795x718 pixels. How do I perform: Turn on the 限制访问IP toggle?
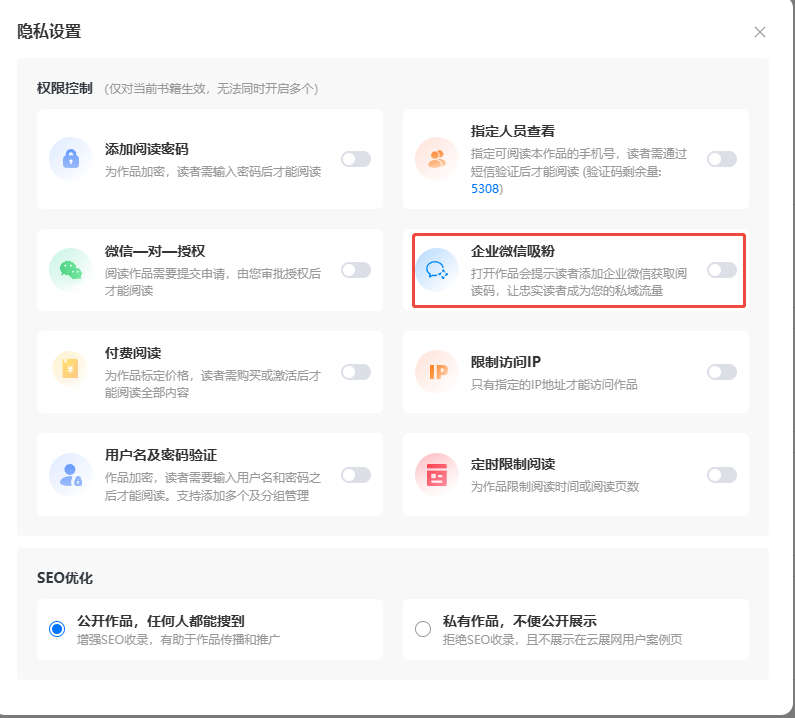click(x=721, y=372)
